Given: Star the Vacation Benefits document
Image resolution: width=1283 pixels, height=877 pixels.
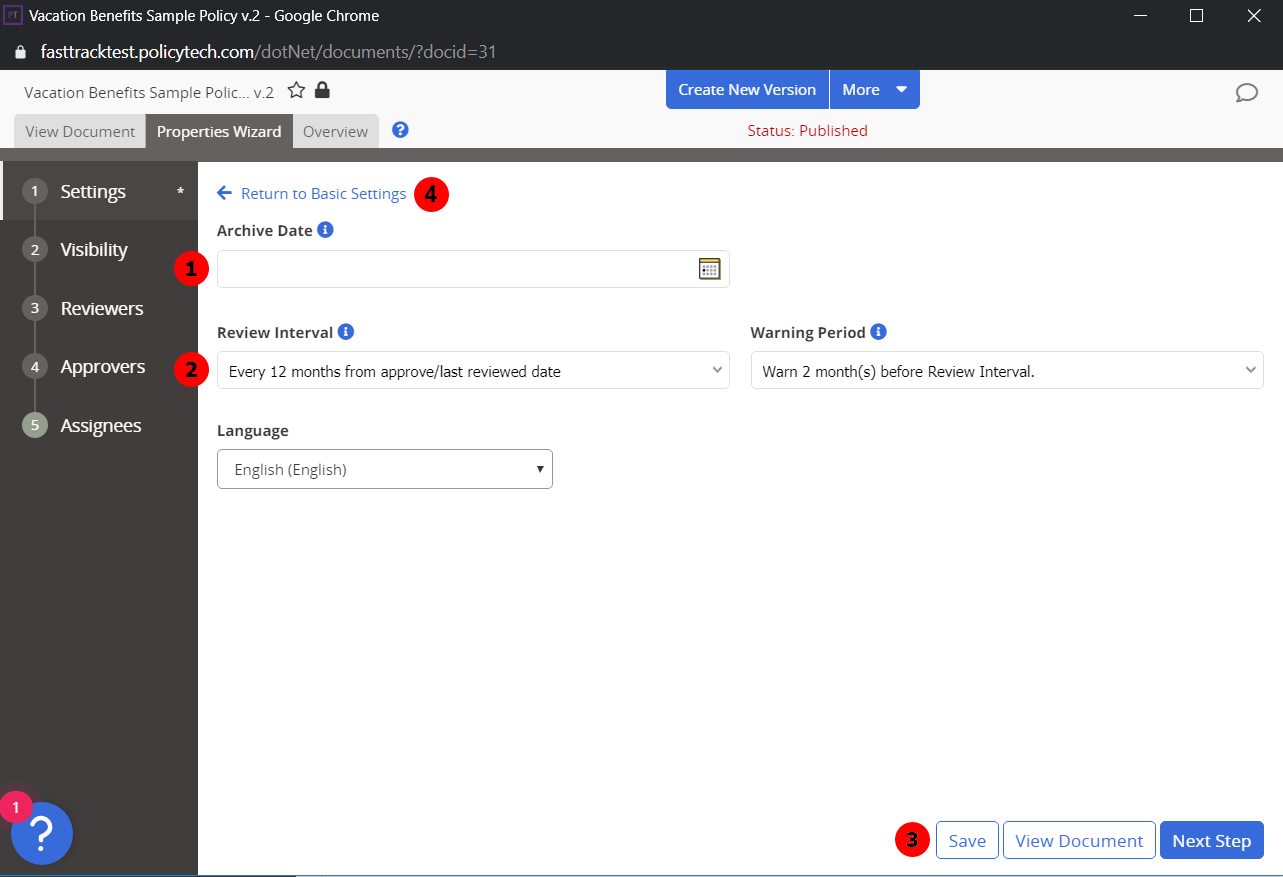Looking at the screenshot, I should 296,90.
